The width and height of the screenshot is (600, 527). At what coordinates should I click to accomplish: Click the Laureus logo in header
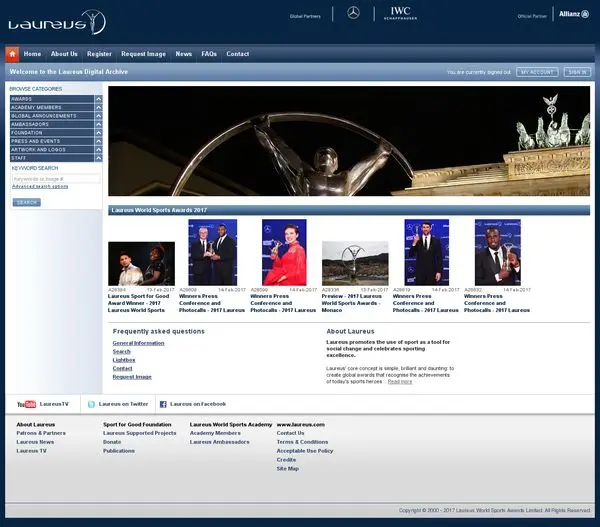tap(57, 22)
